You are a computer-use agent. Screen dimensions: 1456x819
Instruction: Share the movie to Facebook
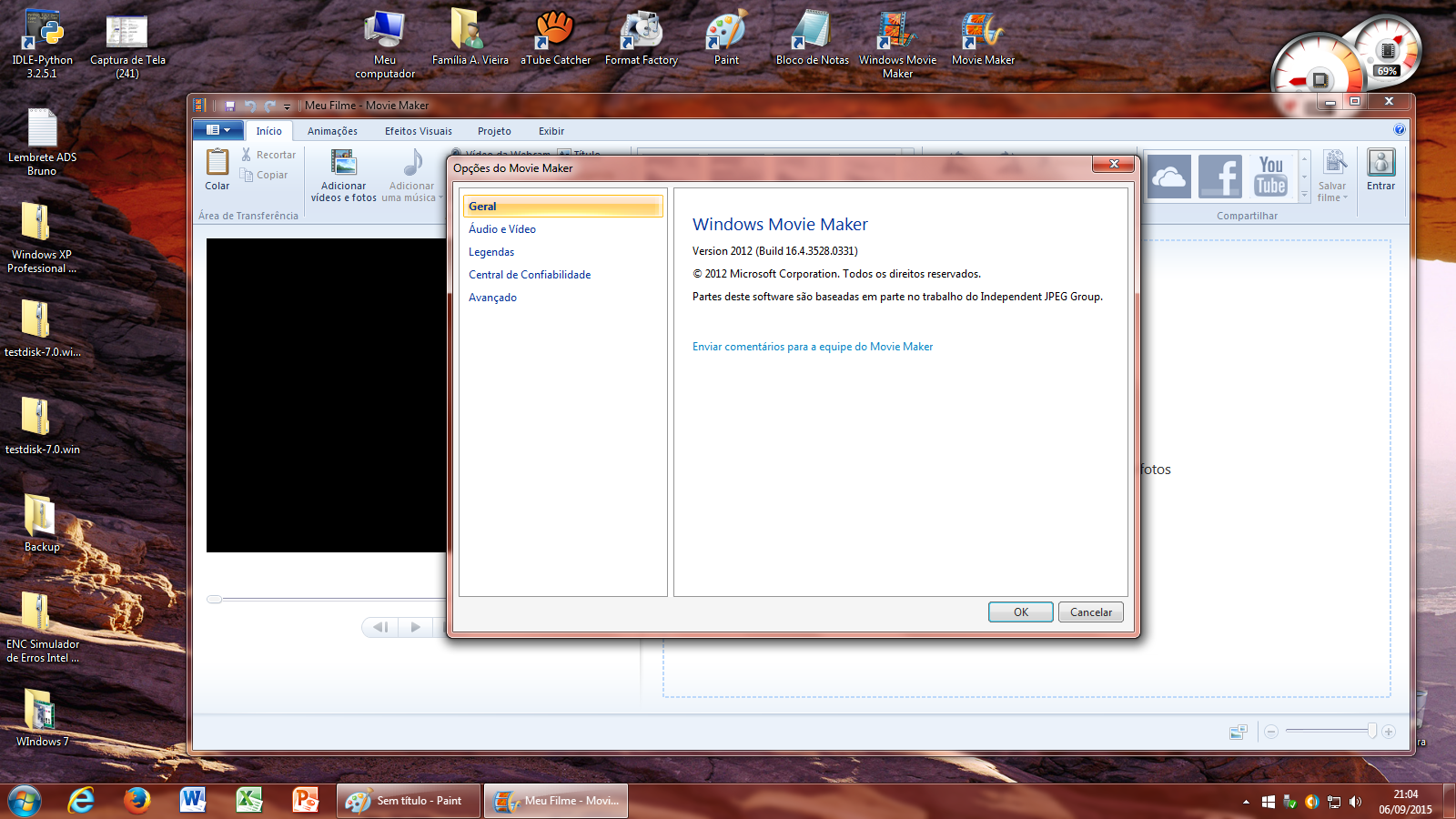(x=1219, y=176)
